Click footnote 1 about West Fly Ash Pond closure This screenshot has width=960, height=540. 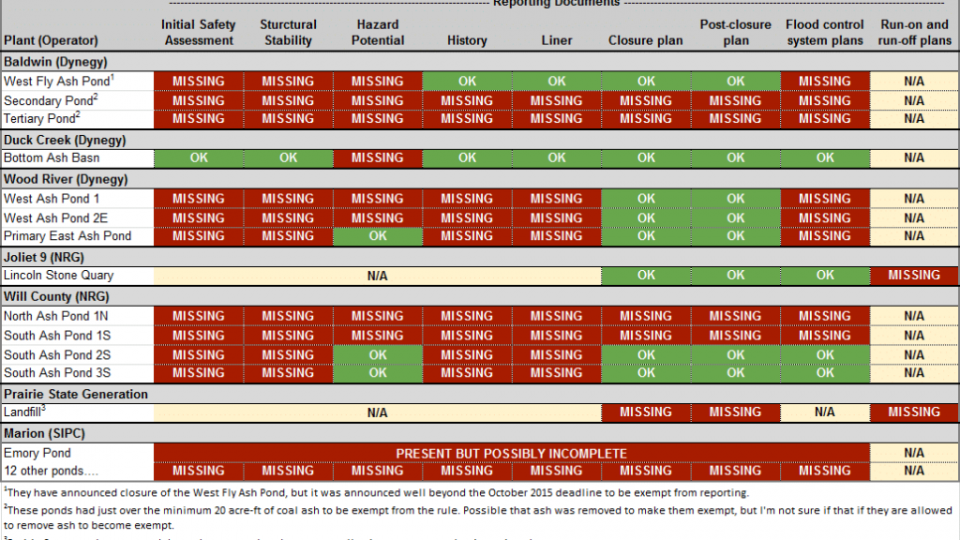coord(376,493)
